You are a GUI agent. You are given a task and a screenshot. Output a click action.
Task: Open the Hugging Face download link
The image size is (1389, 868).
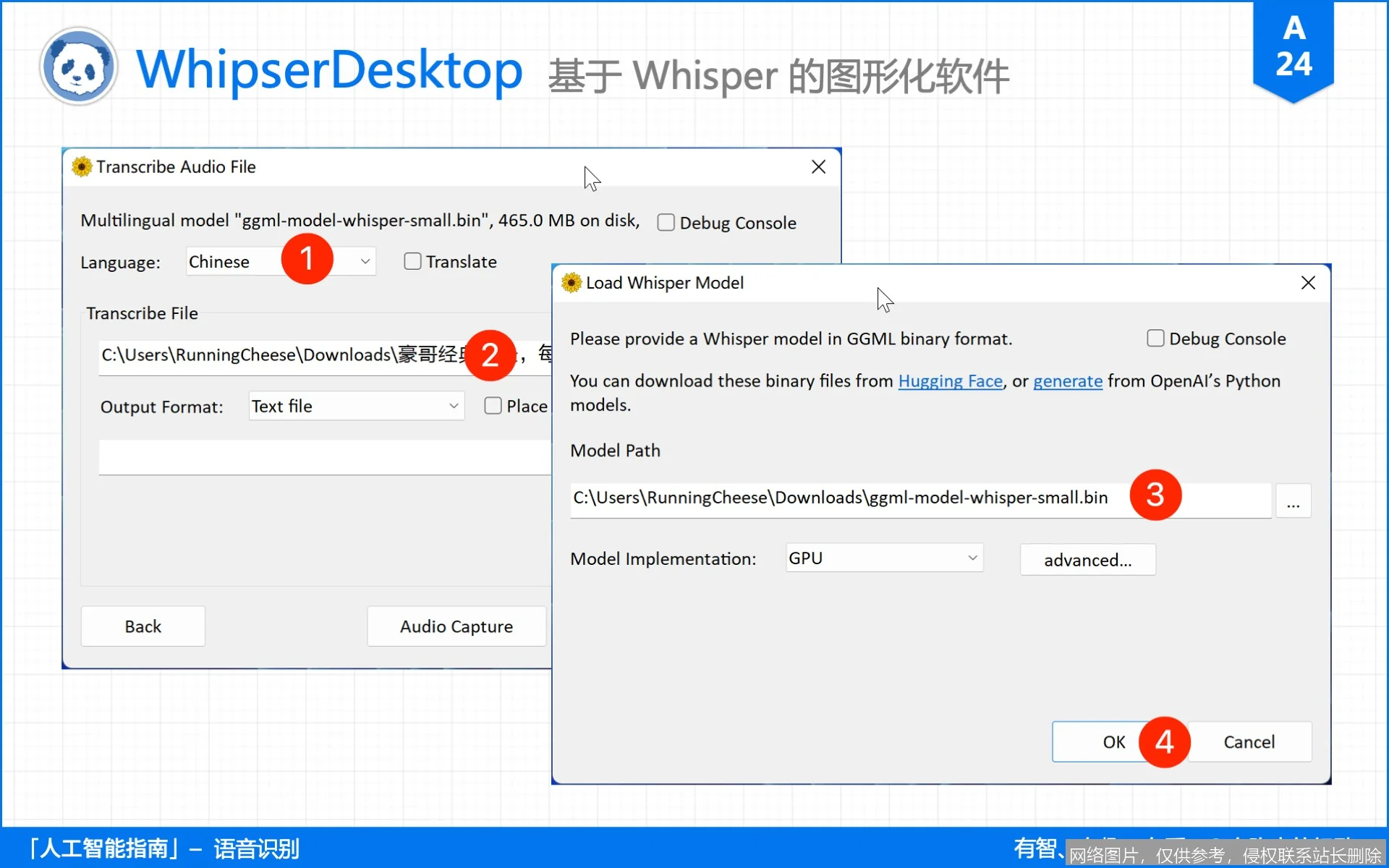click(950, 381)
